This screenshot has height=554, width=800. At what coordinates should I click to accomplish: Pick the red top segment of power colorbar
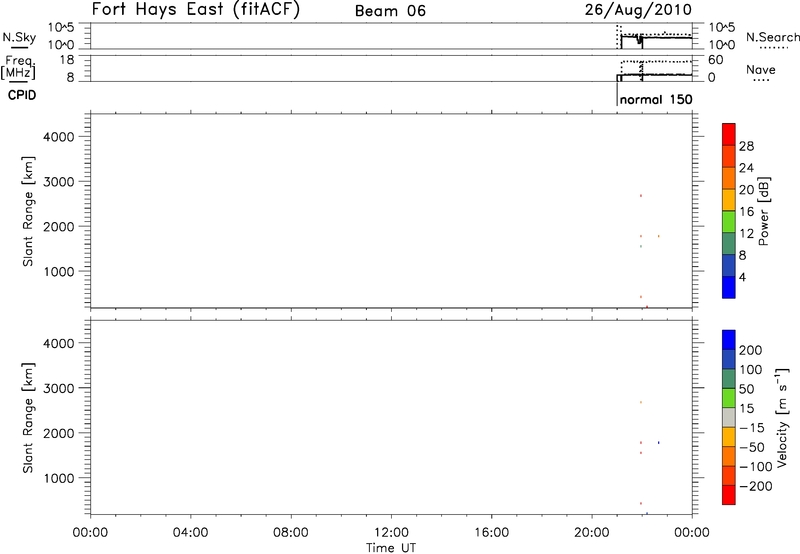[729, 134]
